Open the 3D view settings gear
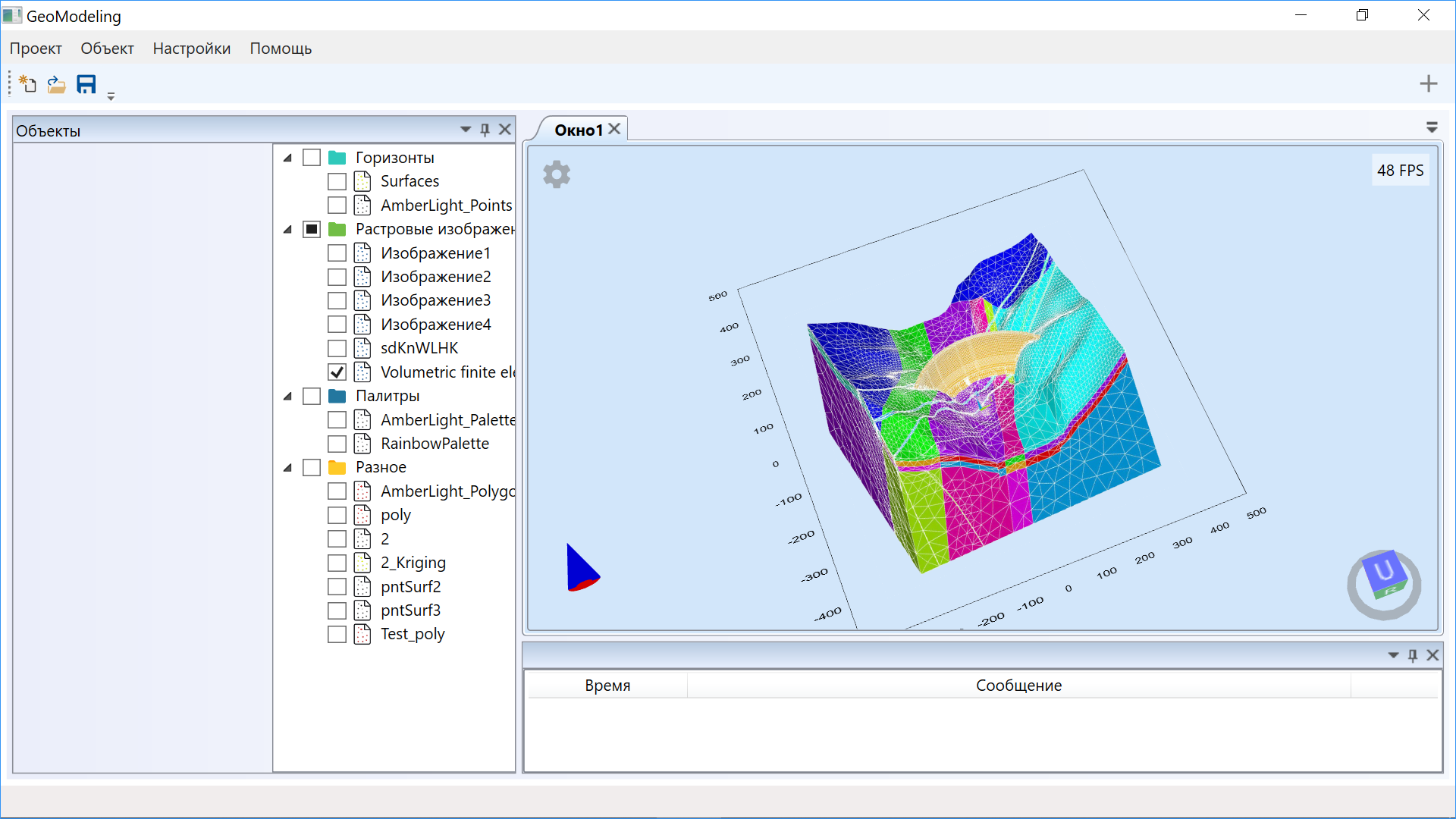Screen dimensions: 1456x819 click(x=557, y=174)
